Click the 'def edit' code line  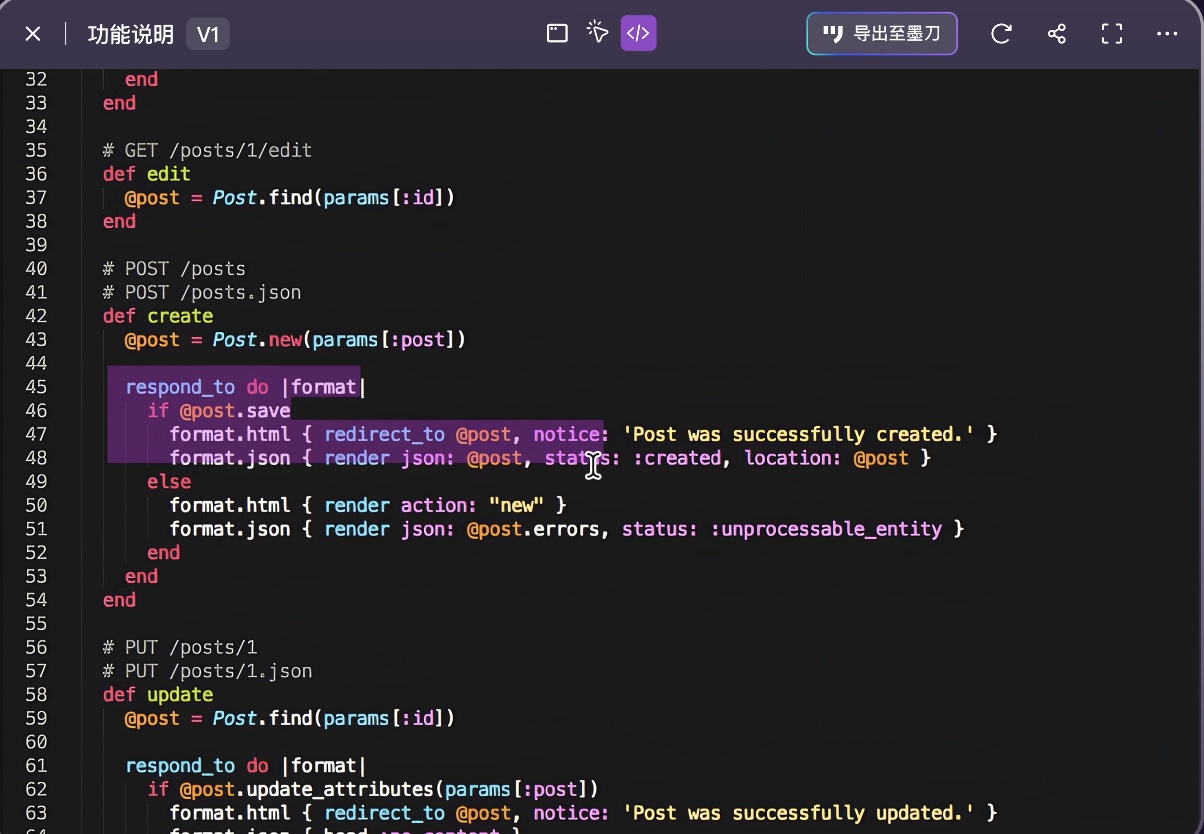[147, 174]
